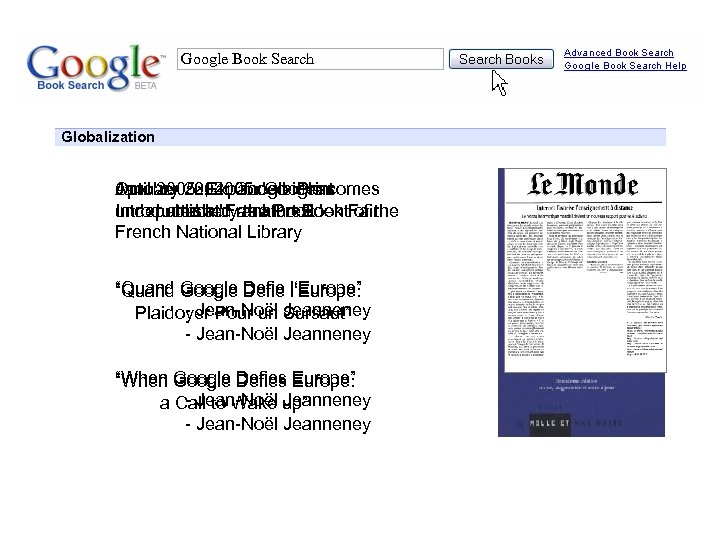Image resolution: width=720 pixels, height=540 pixels.
Task: Click the Google Book Search input field
Action: click(310, 59)
